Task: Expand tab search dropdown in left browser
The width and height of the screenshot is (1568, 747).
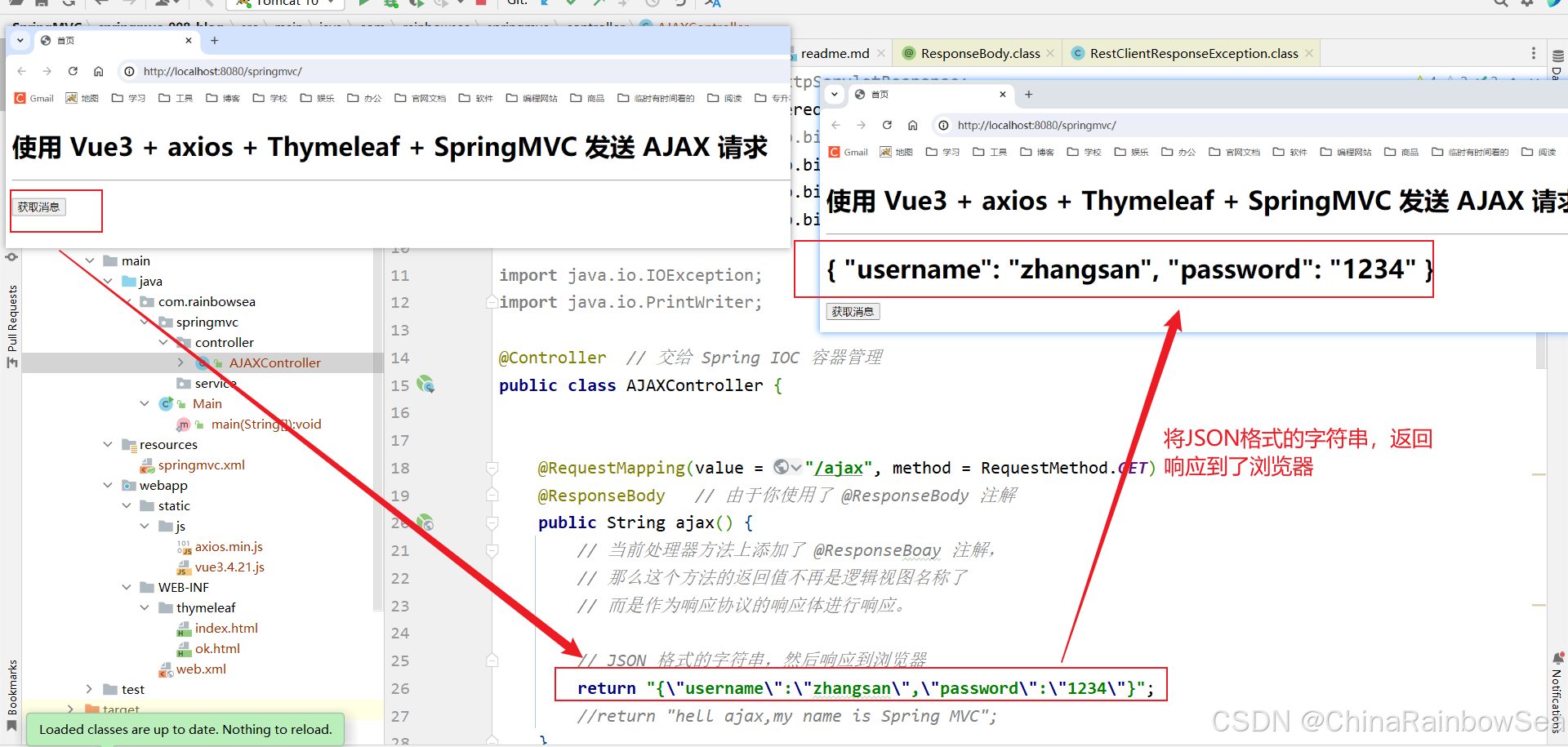Action: (20, 40)
